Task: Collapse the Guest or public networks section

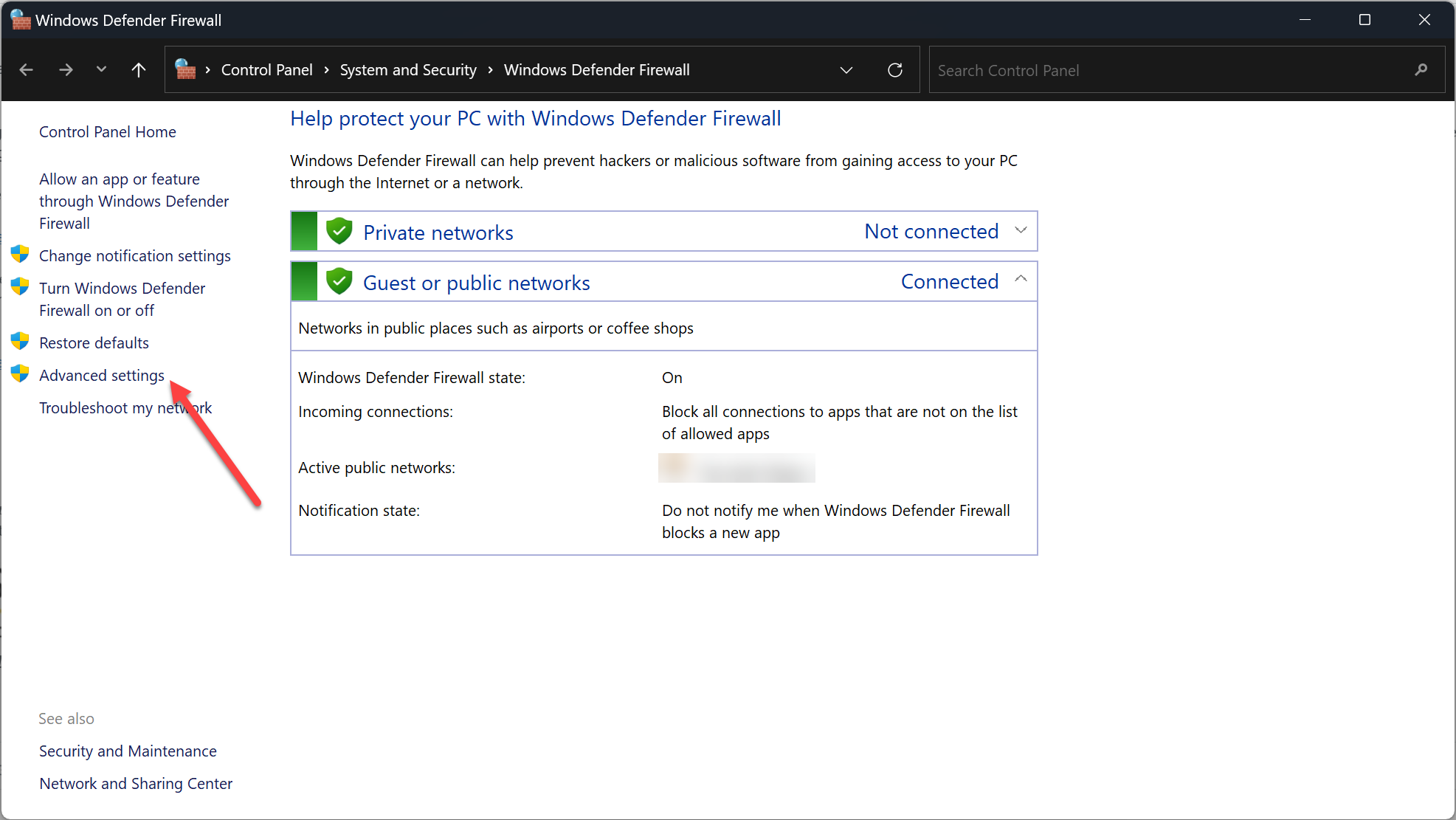Action: [1021, 280]
